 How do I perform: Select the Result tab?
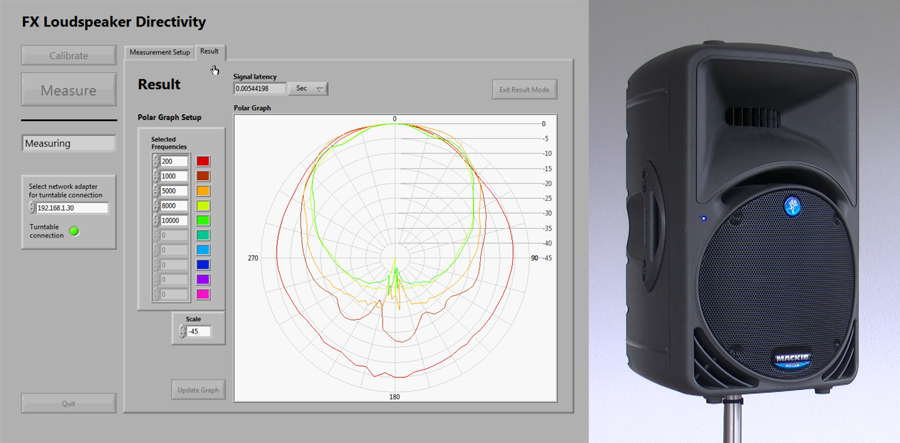pos(209,51)
